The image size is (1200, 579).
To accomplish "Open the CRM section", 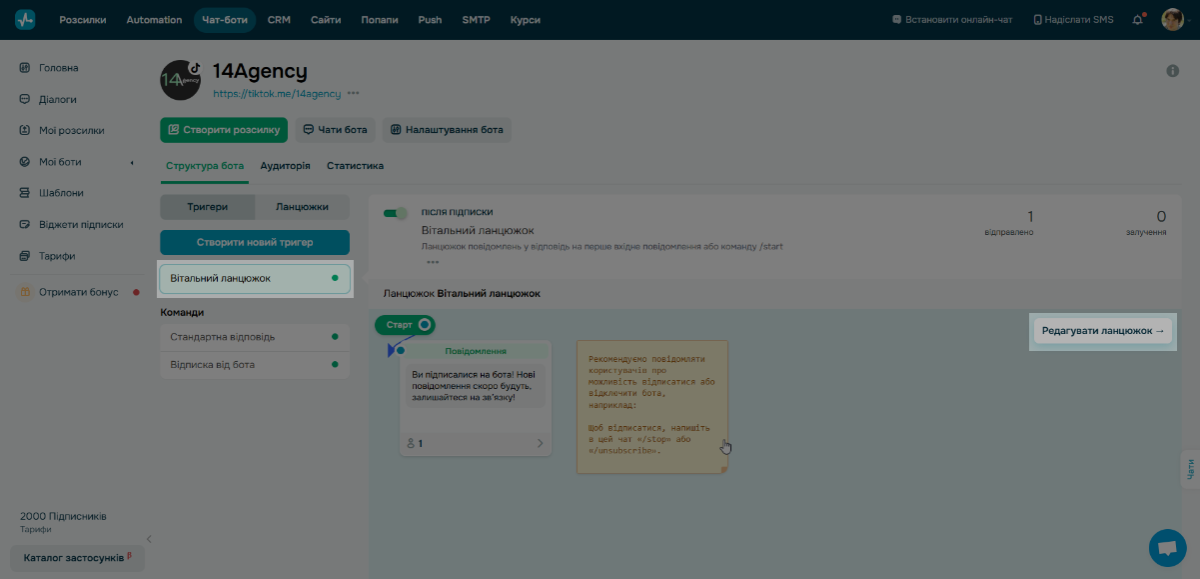I will pyautogui.click(x=279, y=20).
